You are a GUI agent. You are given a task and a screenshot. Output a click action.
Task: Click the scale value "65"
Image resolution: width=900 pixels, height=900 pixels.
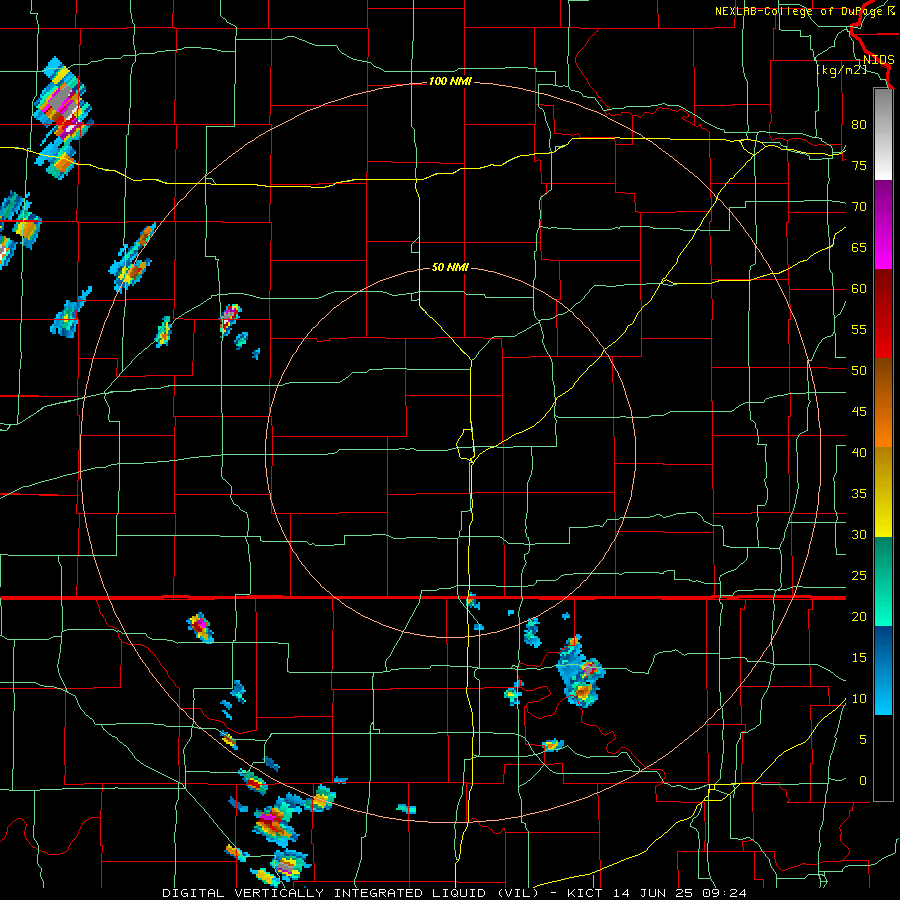pyautogui.click(x=859, y=247)
